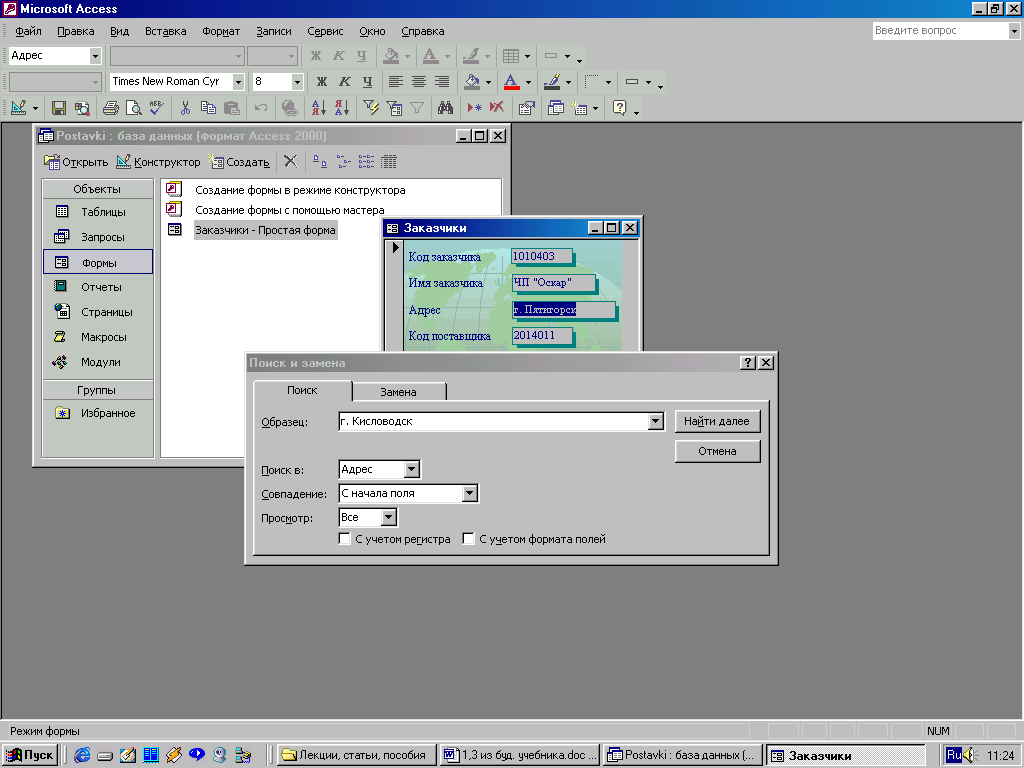Open the font name Times New Roman dropdown
This screenshot has width=1024, height=768.
pos(238,82)
